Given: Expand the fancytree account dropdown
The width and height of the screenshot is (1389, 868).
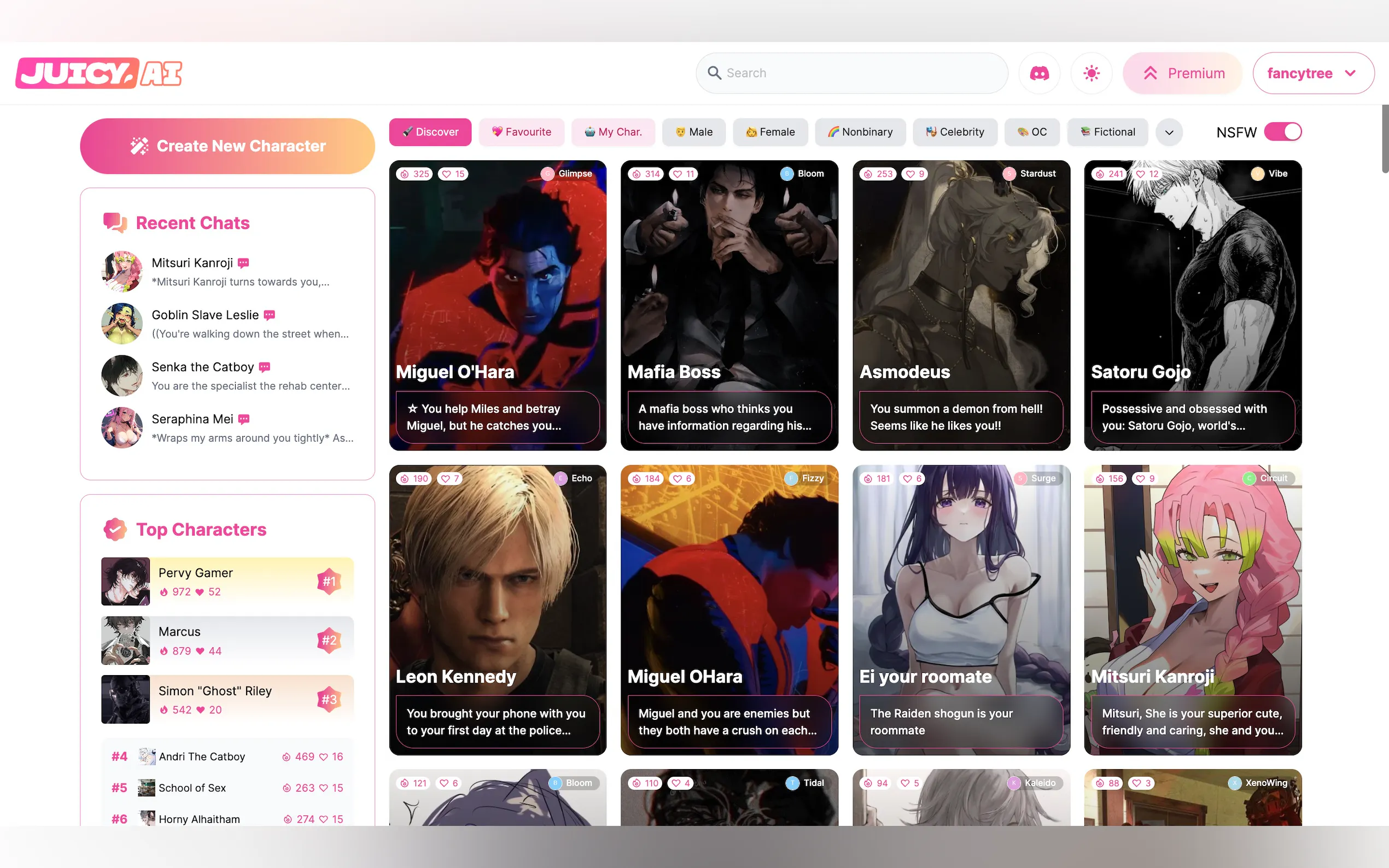Looking at the screenshot, I should pyautogui.click(x=1312, y=73).
